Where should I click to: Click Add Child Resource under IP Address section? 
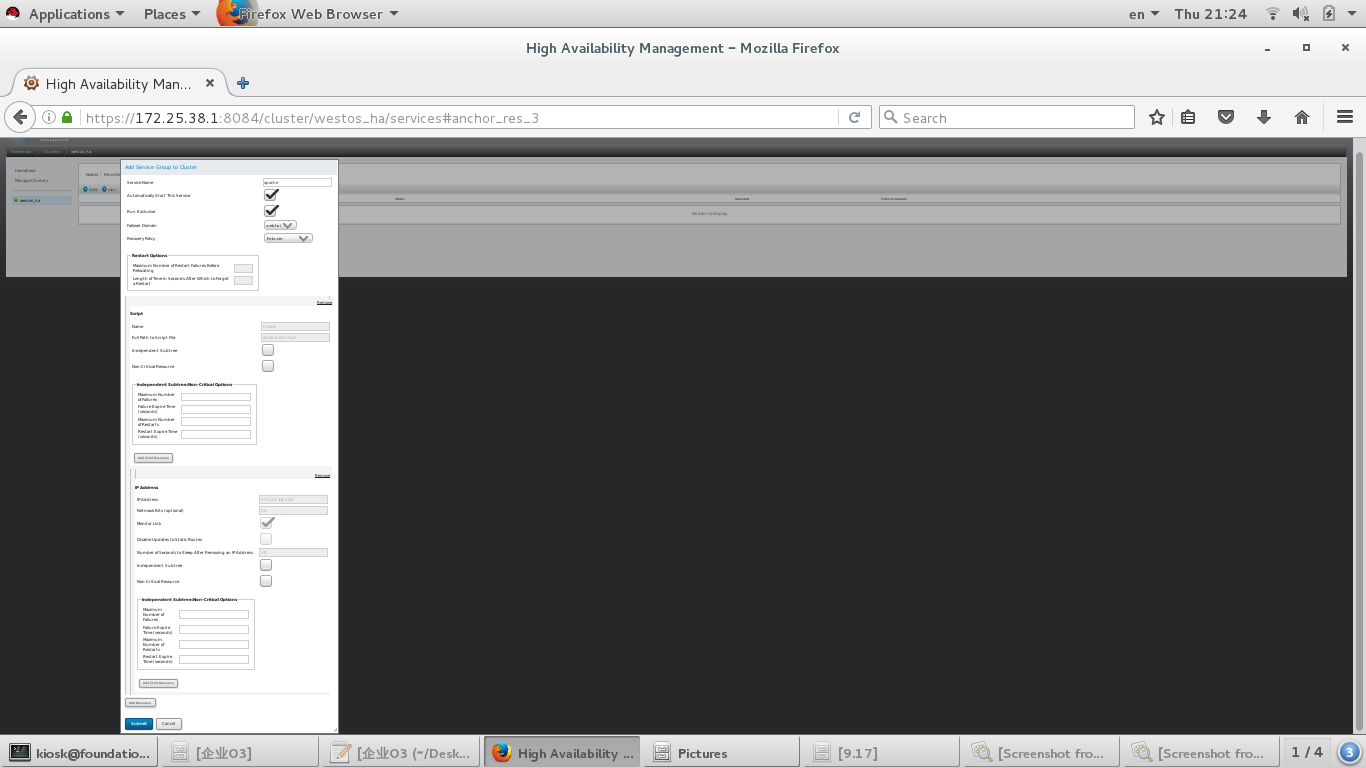click(x=158, y=683)
